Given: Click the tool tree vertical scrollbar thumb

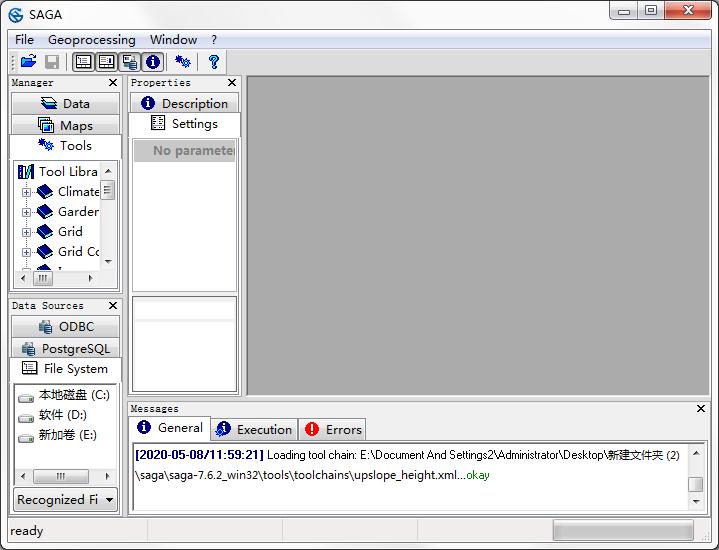Looking at the screenshot, I should click(x=107, y=190).
